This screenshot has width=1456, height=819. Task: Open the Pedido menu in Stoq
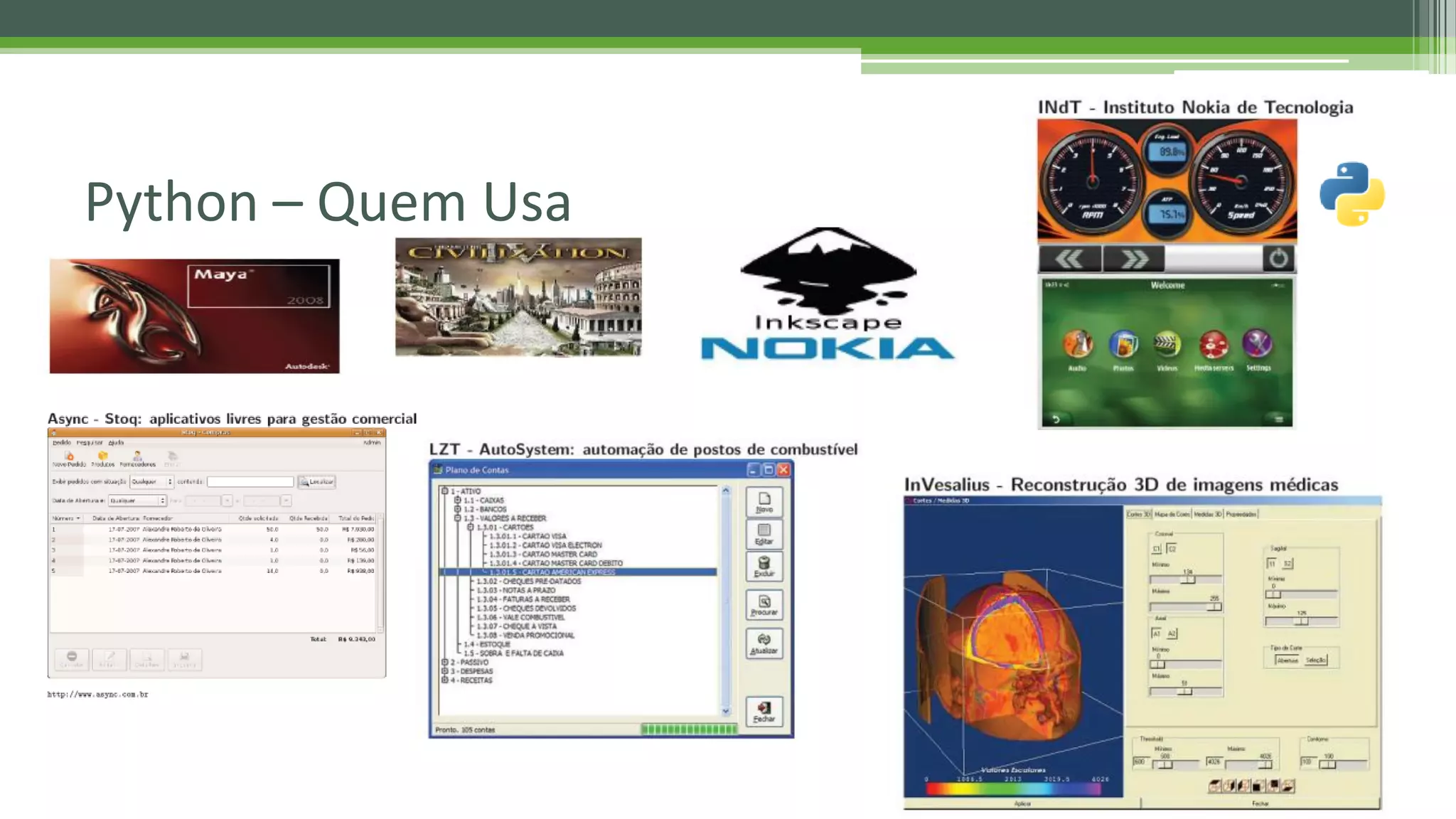61,442
